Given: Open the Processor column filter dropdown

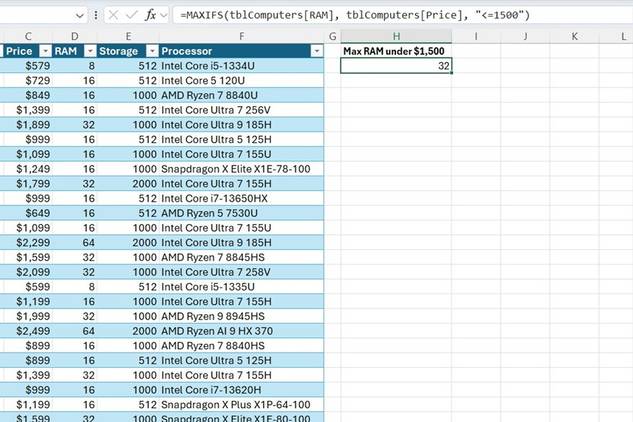Looking at the screenshot, I should click(316, 51).
